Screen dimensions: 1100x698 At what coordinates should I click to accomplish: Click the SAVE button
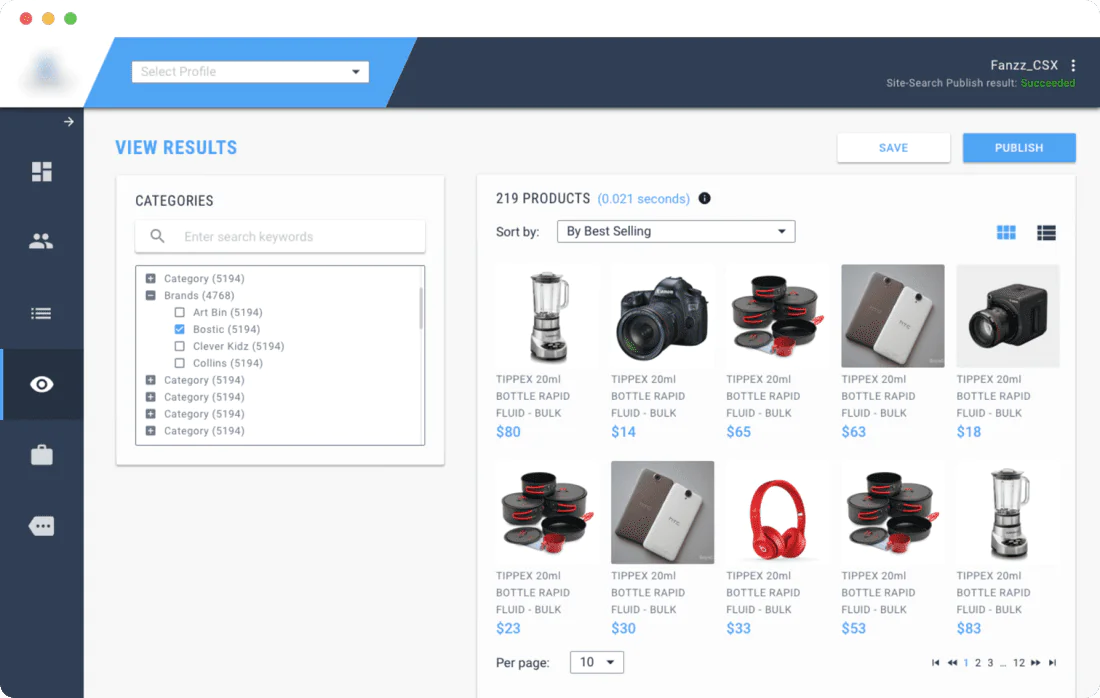click(893, 148)
